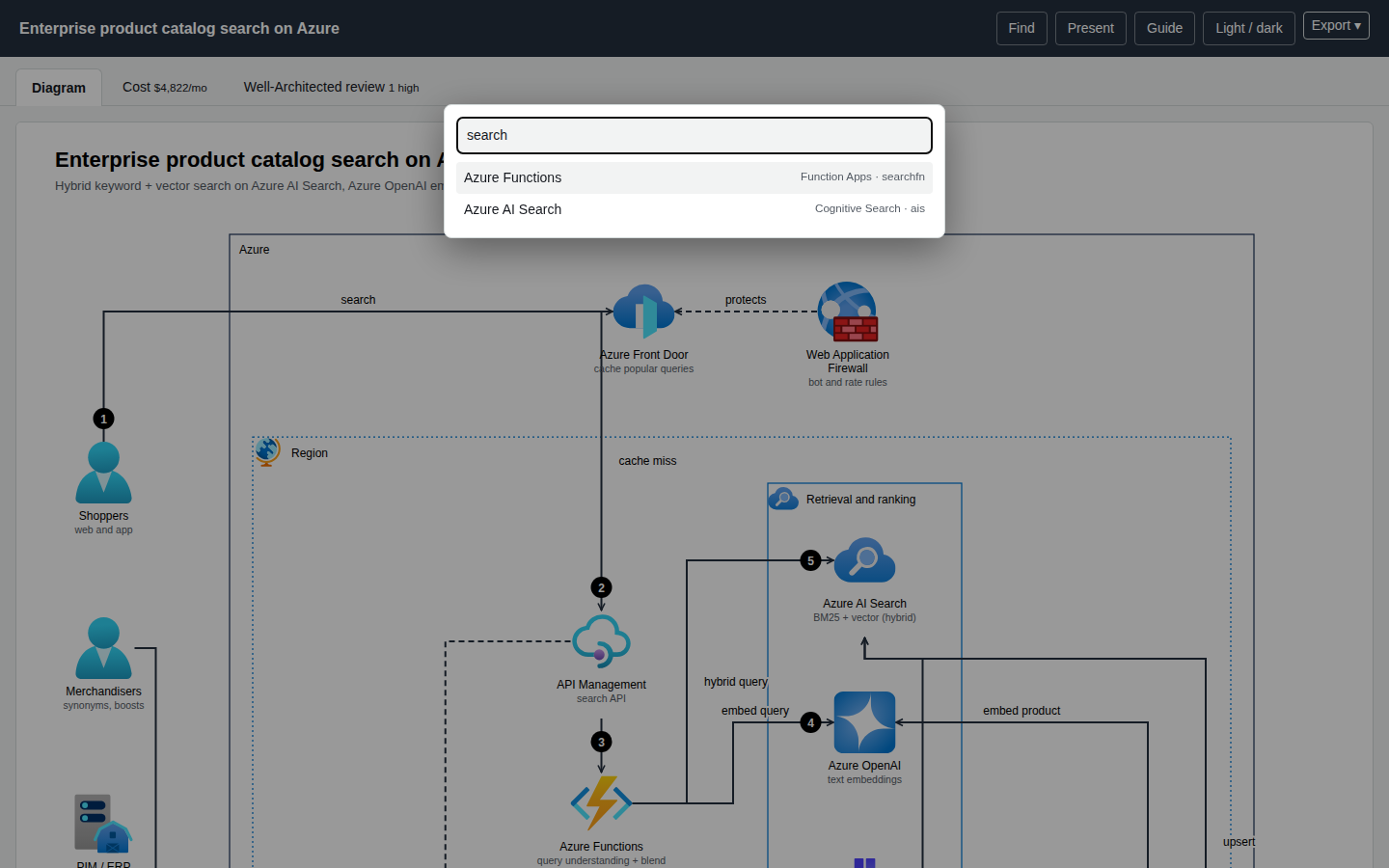
Task: Open the Well-Architected review tab
Action: click(331, 87)
